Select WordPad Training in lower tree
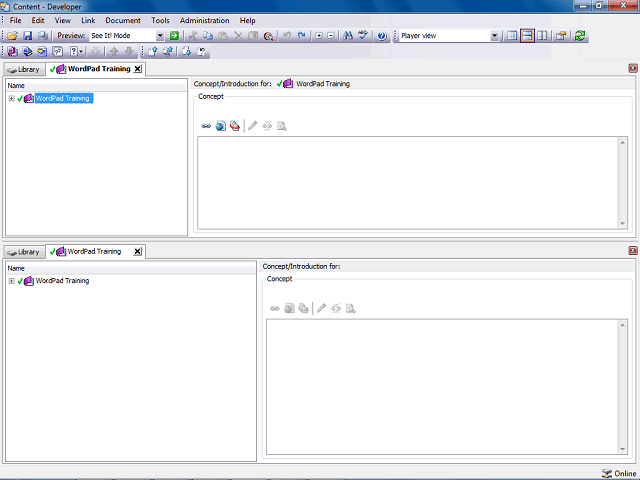The height and width of the screenshot is (480, 640). pyautogui.click(x=62, y=281)
